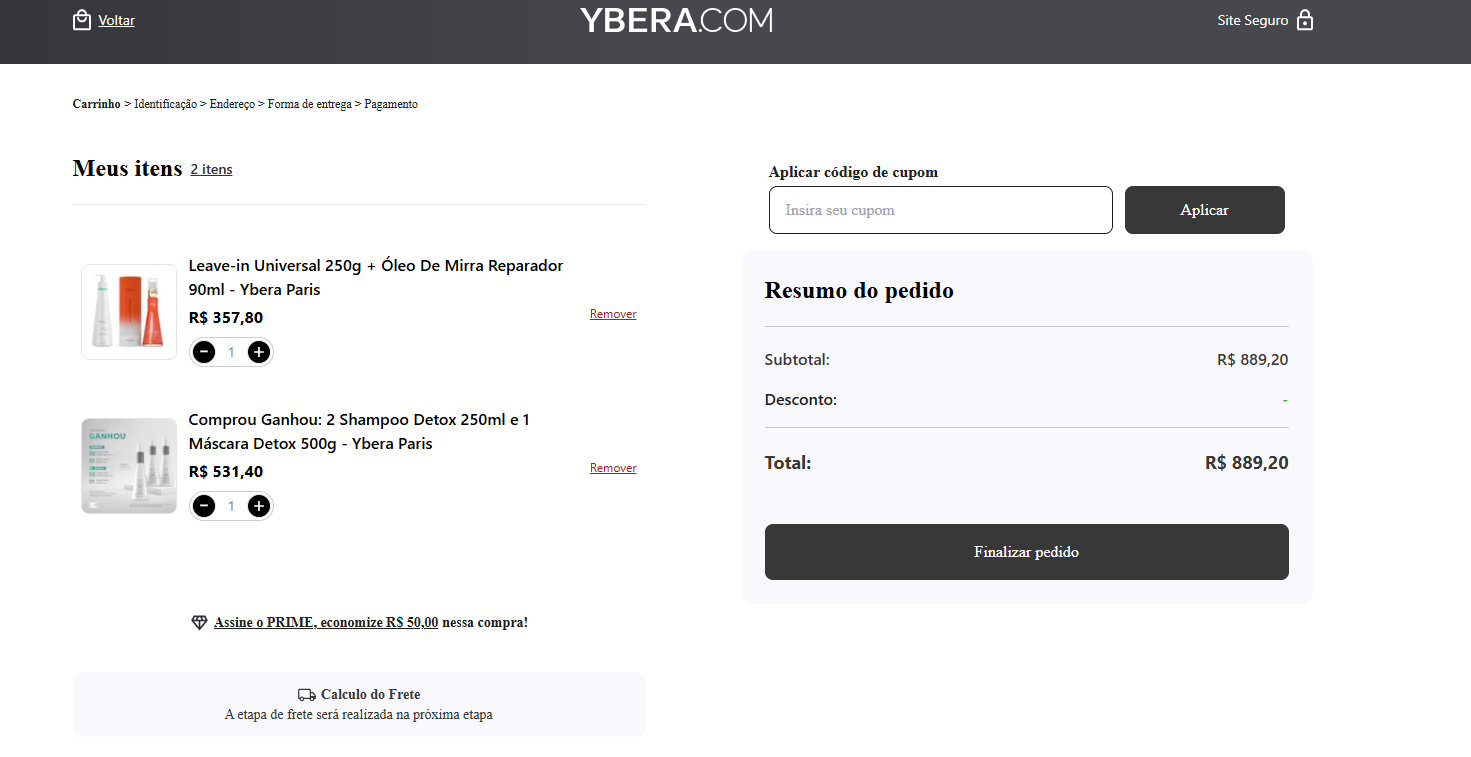
Task: Increase quantity of Shampoo Detox kit
Action: pyautogui.click(x=259, y=506)
